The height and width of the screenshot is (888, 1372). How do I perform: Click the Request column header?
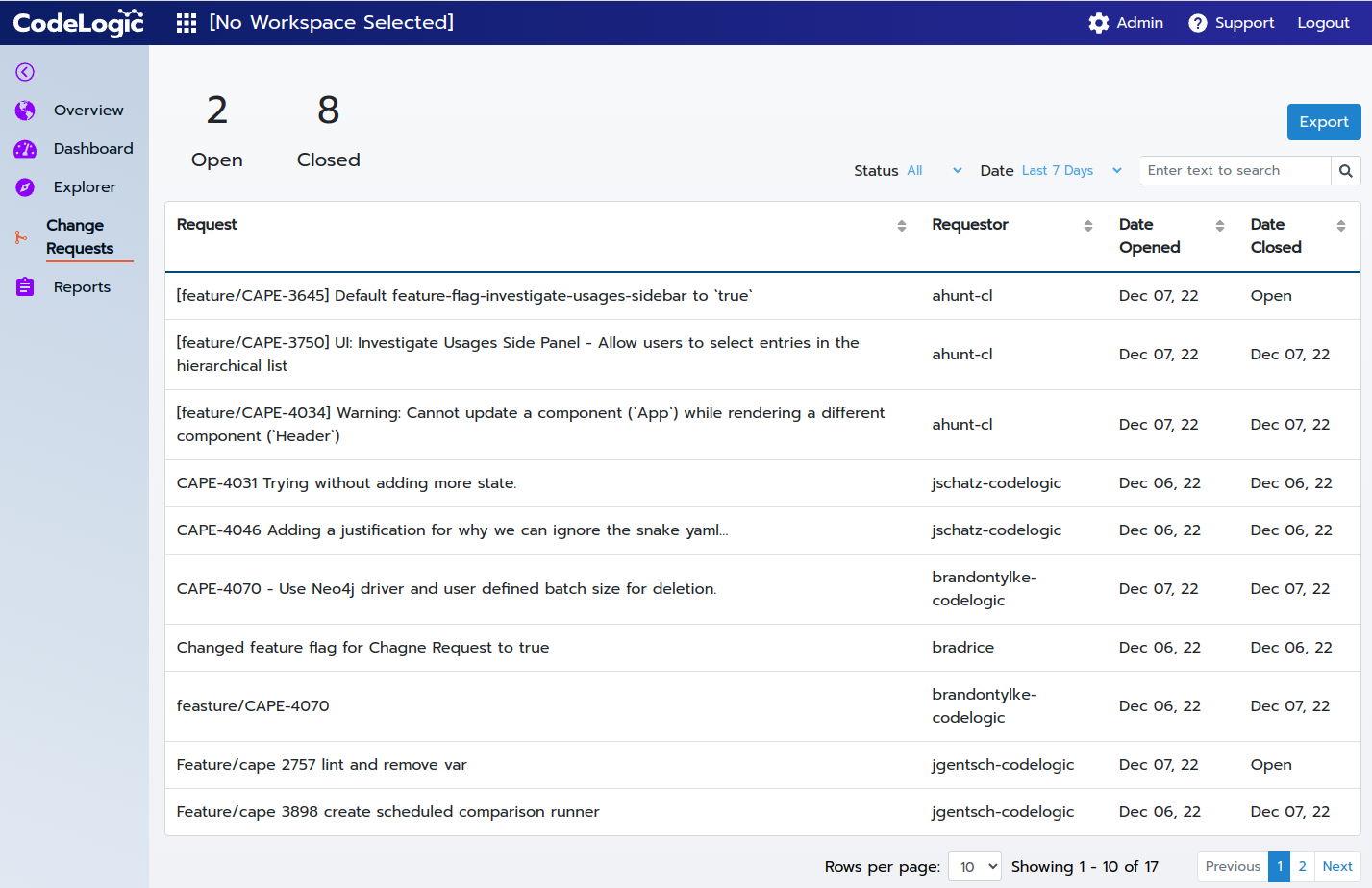207,225
